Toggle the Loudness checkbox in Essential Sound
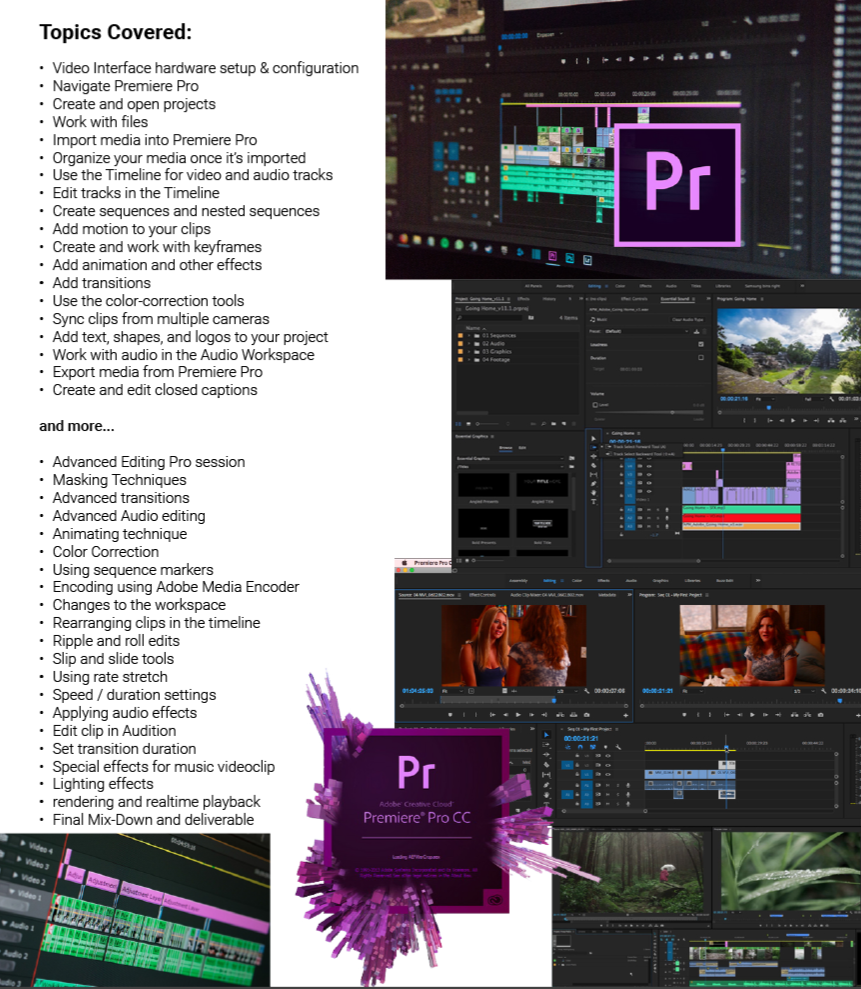The height and width of the screenshot is (989, 861). pos(701,344)
